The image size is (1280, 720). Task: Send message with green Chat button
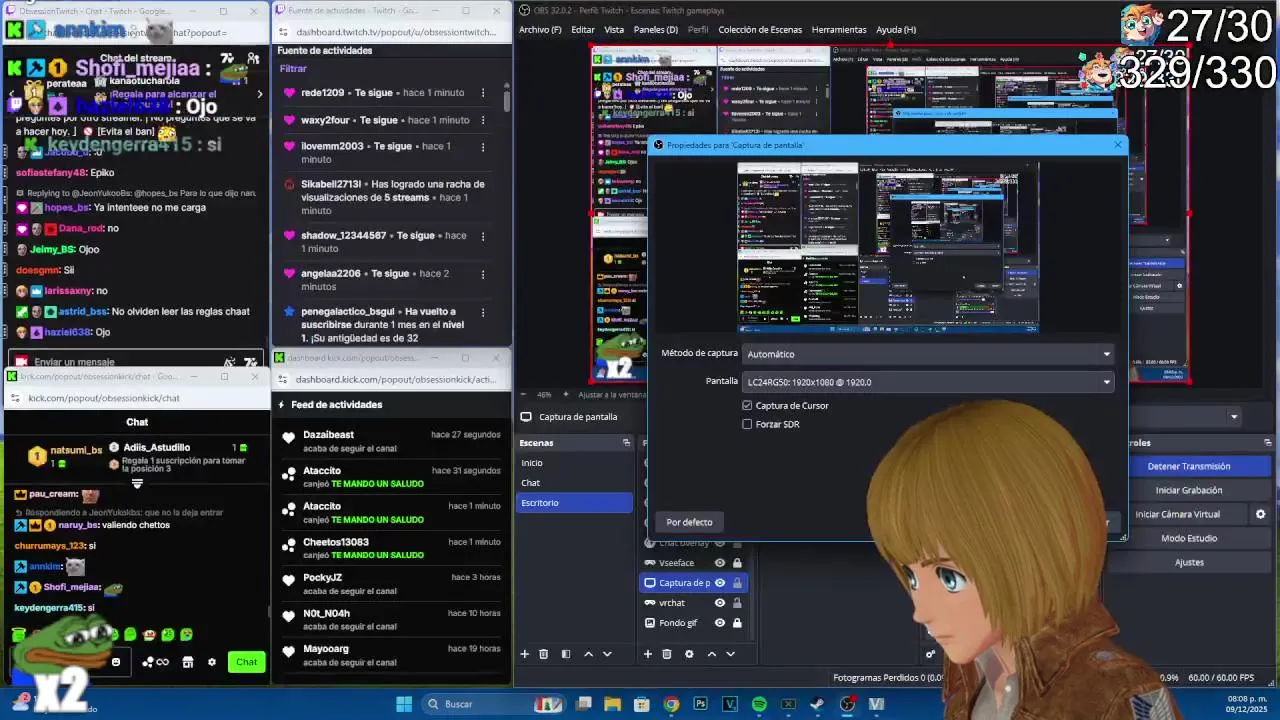tap(247, 662)
